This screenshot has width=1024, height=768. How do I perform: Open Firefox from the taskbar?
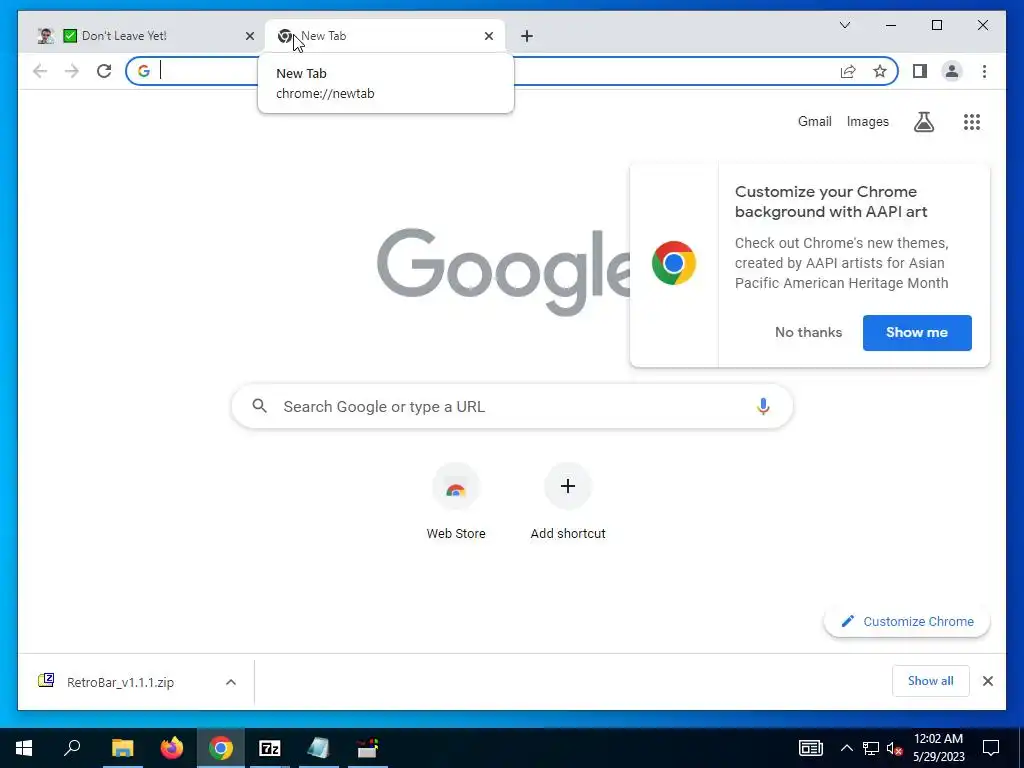[172, 748]
